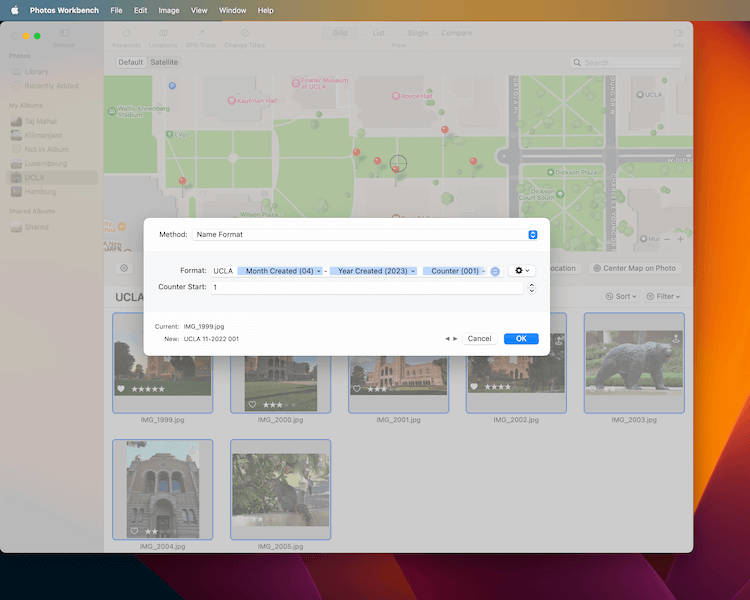Click Center Map on Photo button
The height and width of the screenshot is (600, 750).
pos(634,268)
